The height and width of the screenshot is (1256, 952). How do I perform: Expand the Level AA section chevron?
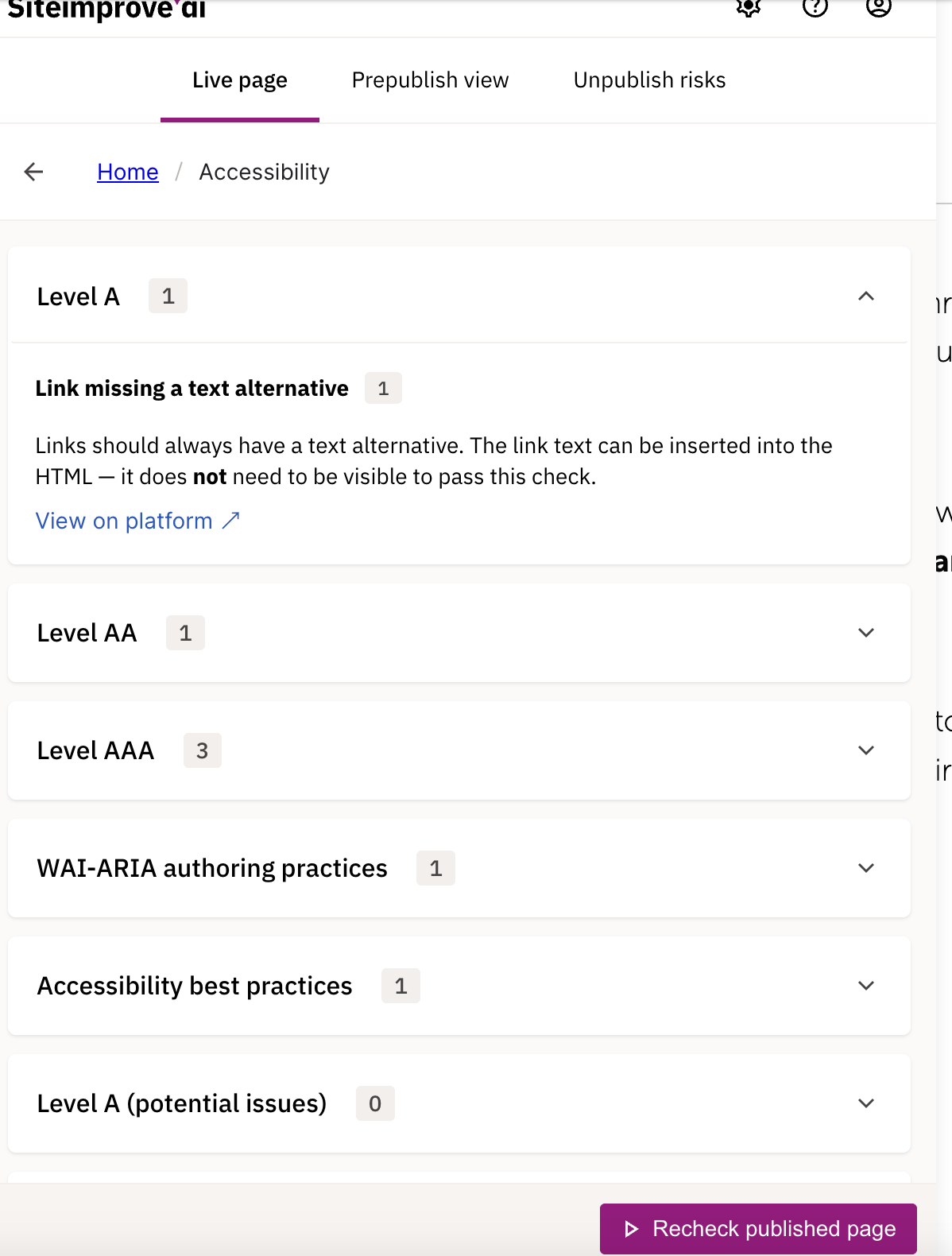point(866,633)
